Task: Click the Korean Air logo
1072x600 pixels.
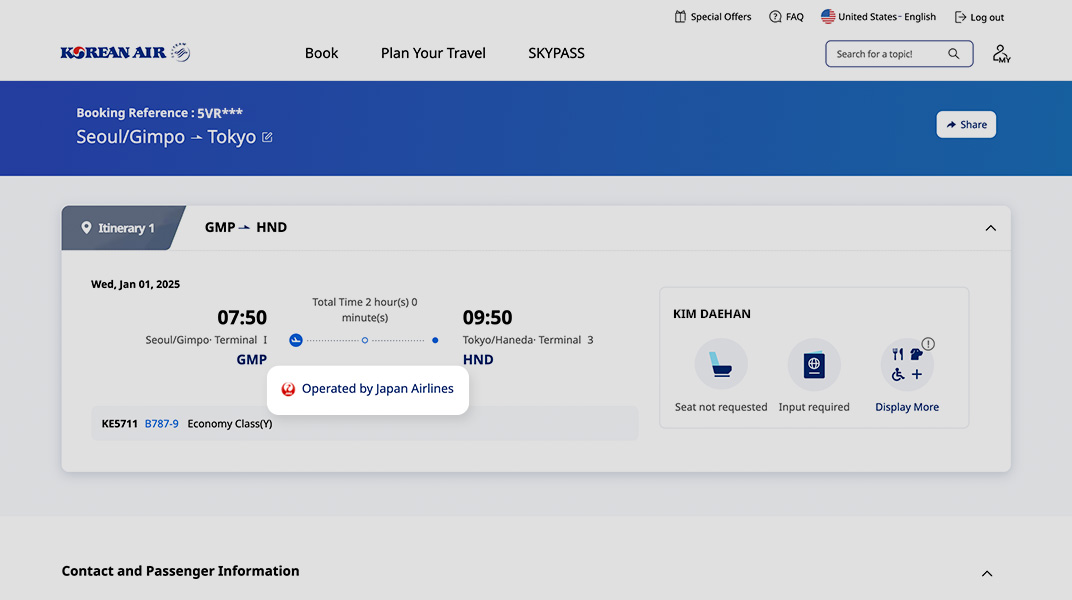Action: pyautogui.click(x=125, y=53)
